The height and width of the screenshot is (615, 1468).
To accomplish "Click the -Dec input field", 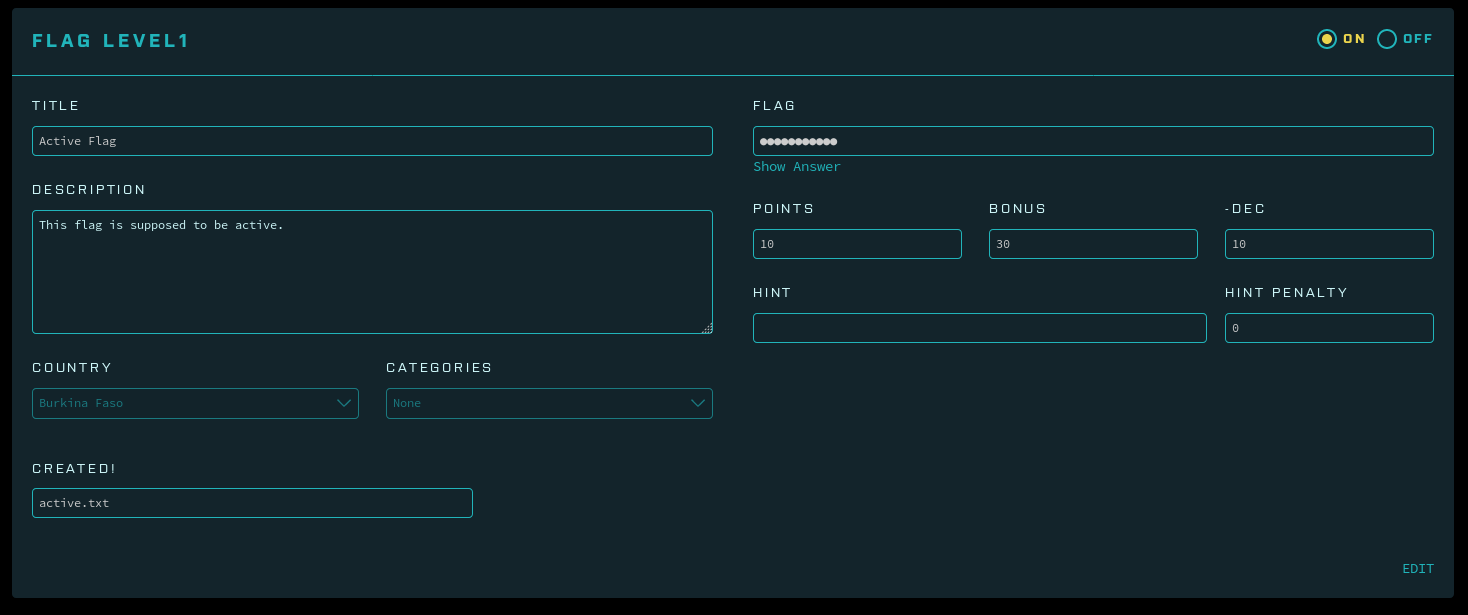I will [1329, 244].
